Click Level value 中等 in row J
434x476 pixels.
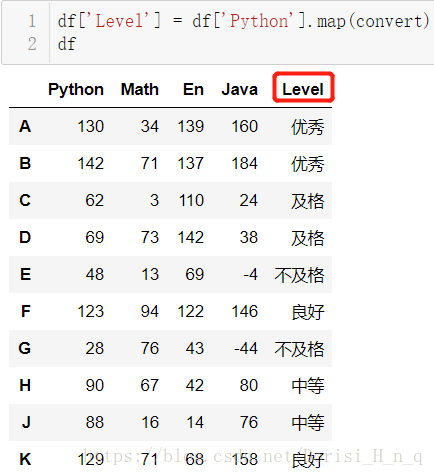tap(307, 423)
